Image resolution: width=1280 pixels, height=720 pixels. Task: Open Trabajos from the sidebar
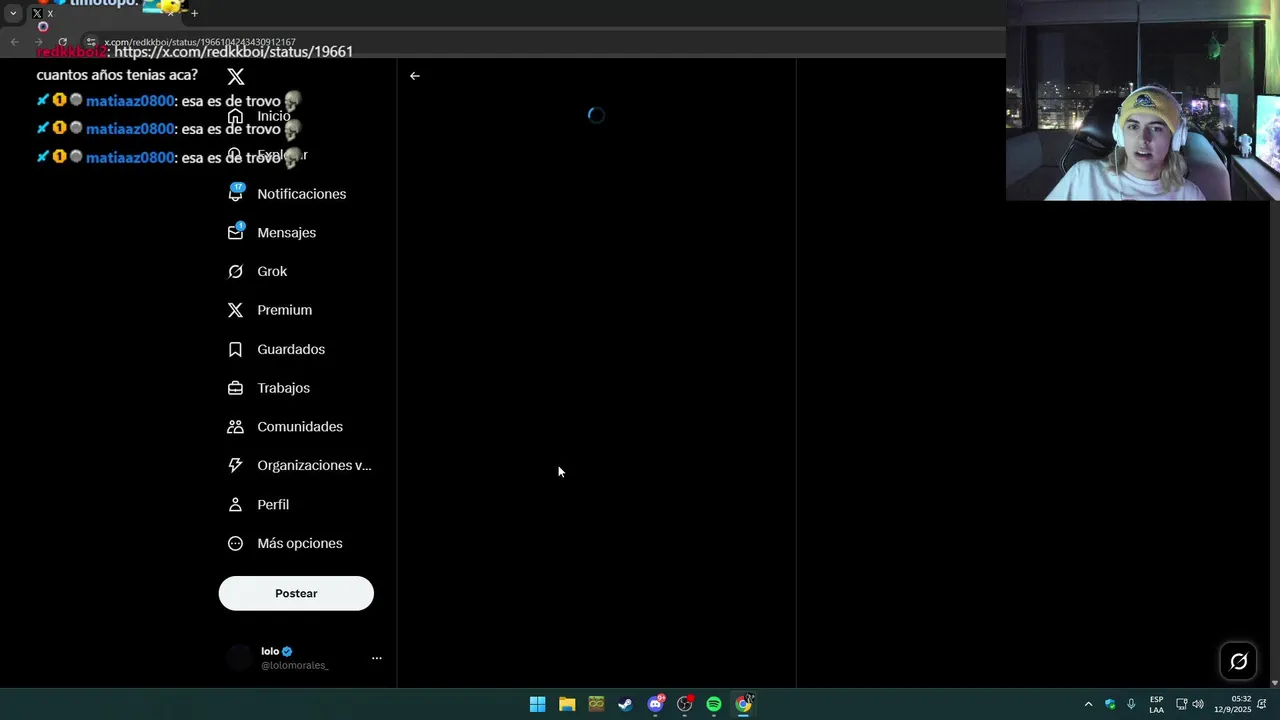[x=269, y=388]
